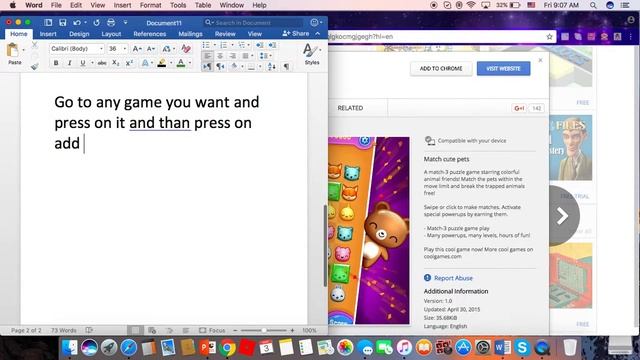
Task: Open the bullet list style dropdown arrow
Action: tap(215, 45)
